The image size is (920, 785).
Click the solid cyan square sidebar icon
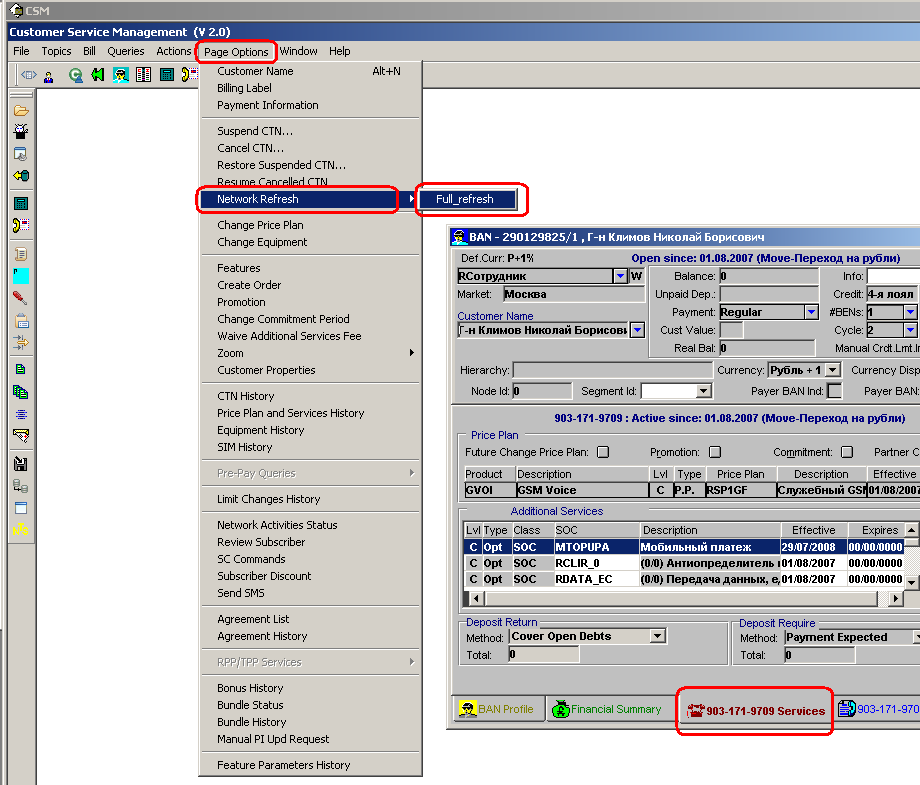[x=21, y=276]
